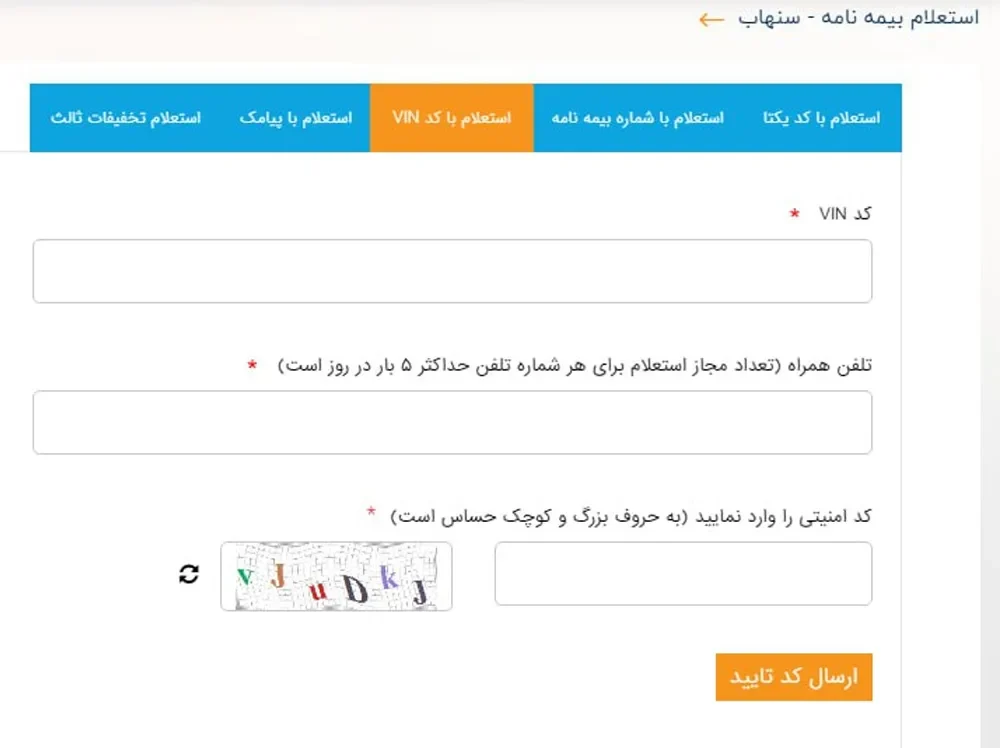This screenshot has width=1000, height=748.
Task: Focus the کد VIN input field
Action: (x=452, y=271)
